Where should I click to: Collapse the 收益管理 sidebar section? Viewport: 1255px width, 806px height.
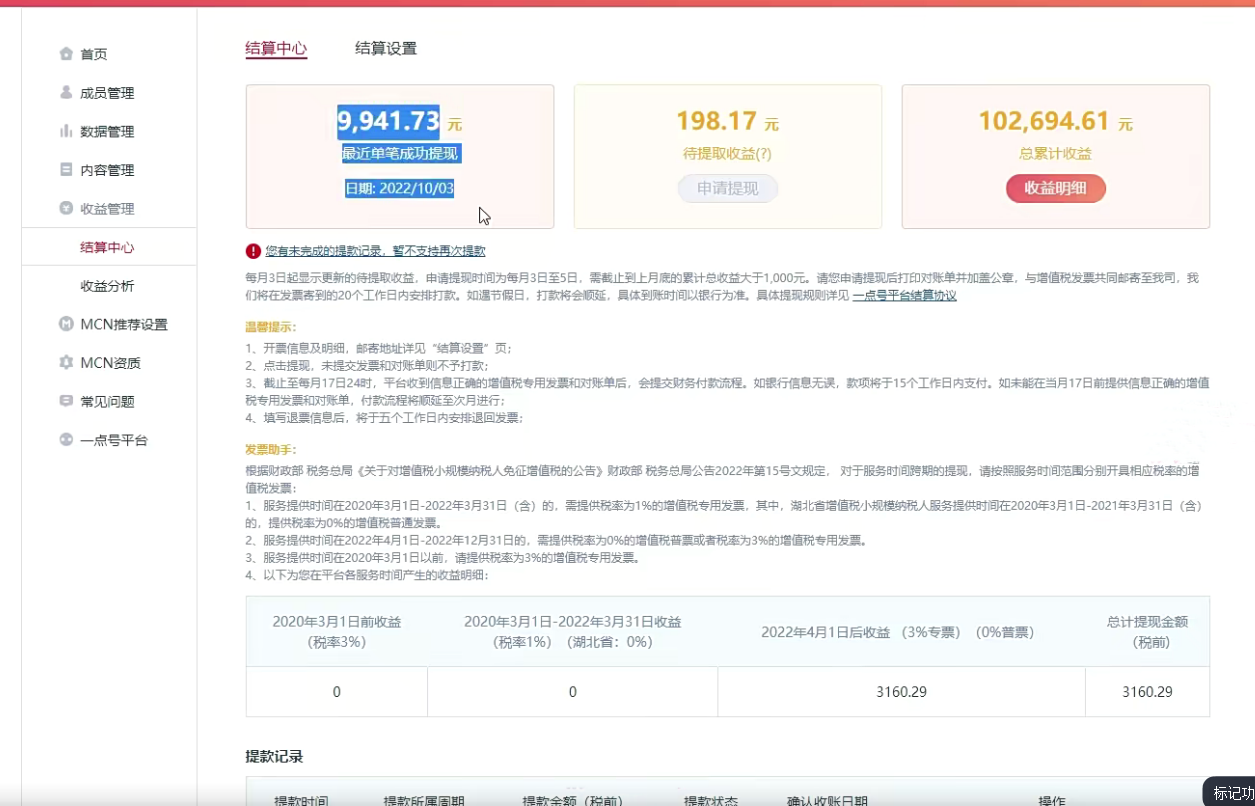(x=107, y=209)
